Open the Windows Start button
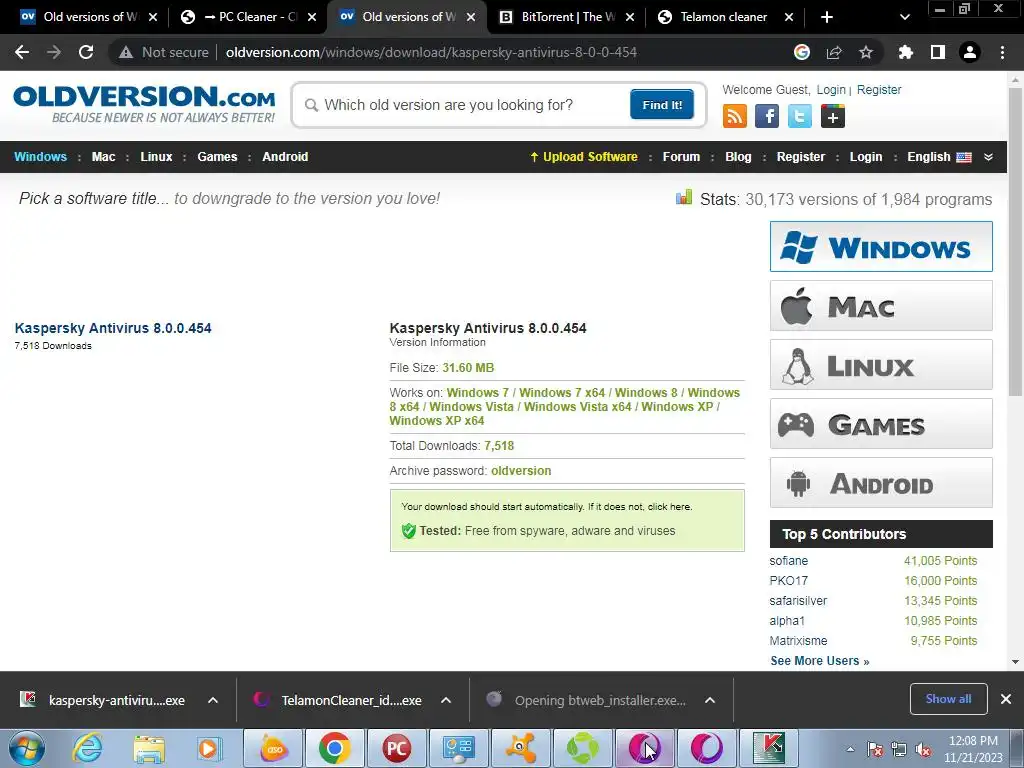Image resolution: width=1024 pixels, height=768 pixels. pyautogui.click(x=26, y=748)
